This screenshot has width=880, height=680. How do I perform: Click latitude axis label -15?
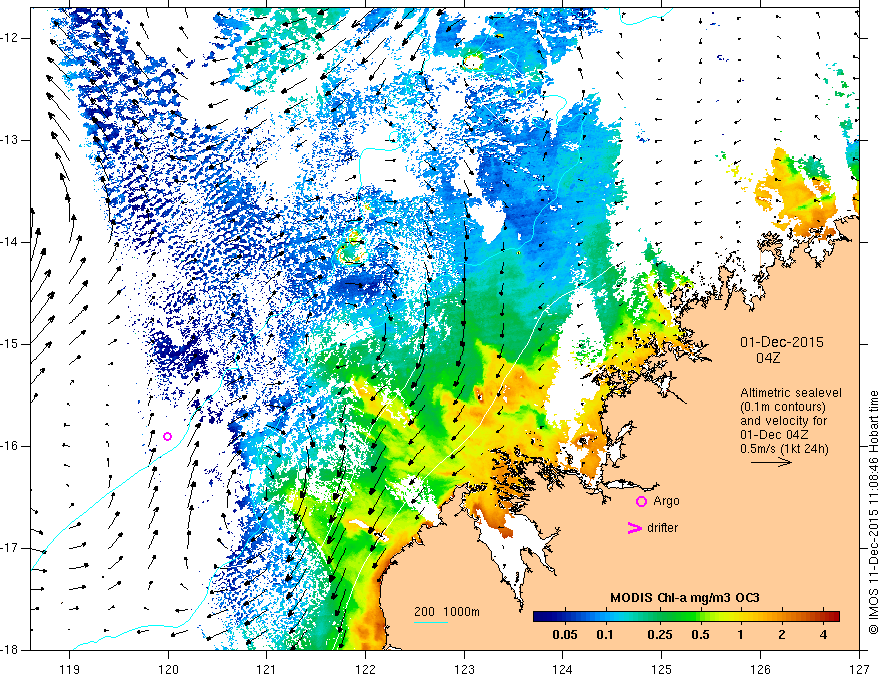tap(11, 344)
